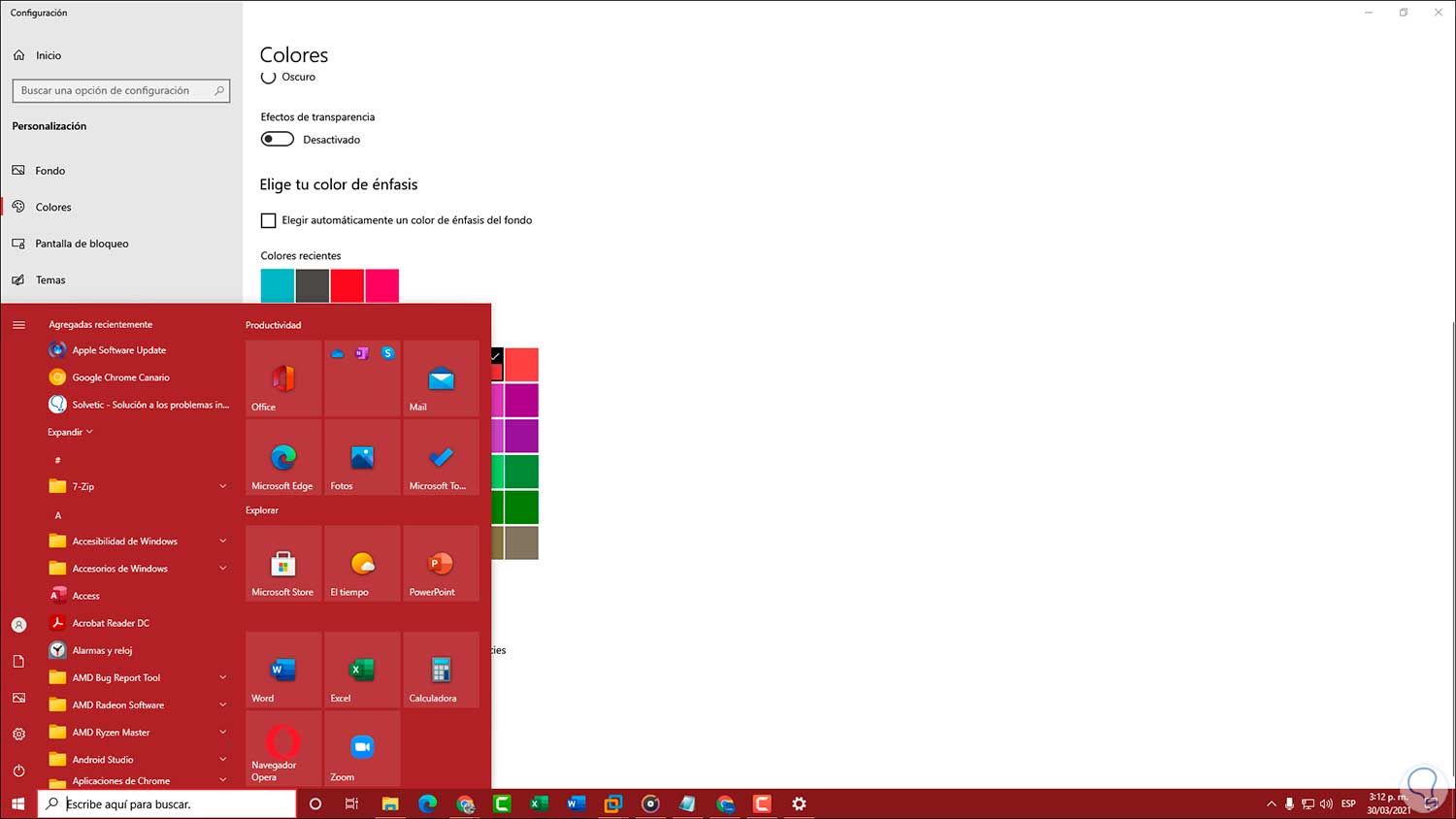Check automatic accent color from background

269,220
